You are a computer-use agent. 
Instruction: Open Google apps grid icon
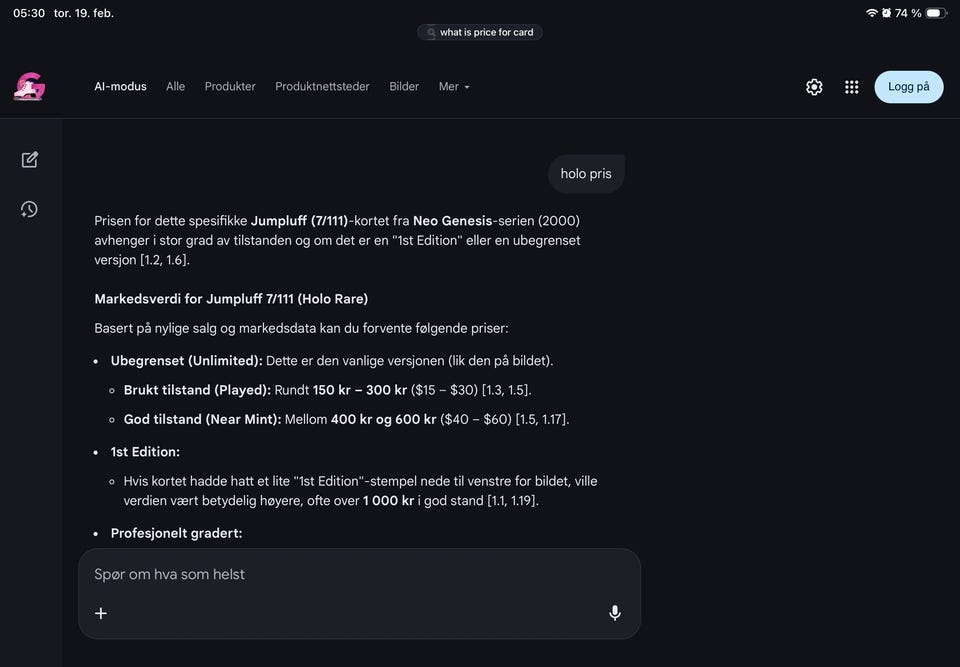click(x=852, y=87)
